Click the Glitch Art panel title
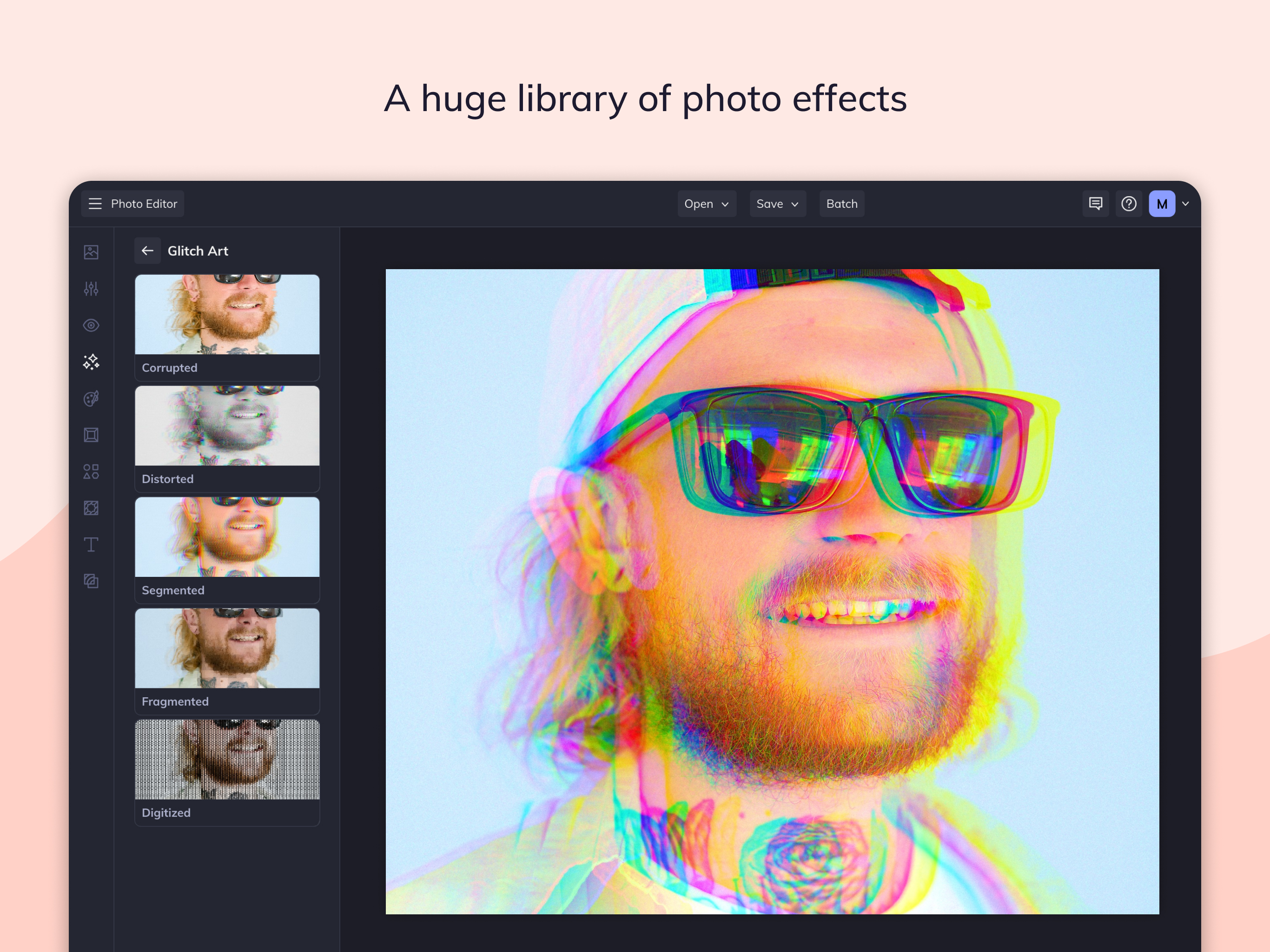 (198, 251)
